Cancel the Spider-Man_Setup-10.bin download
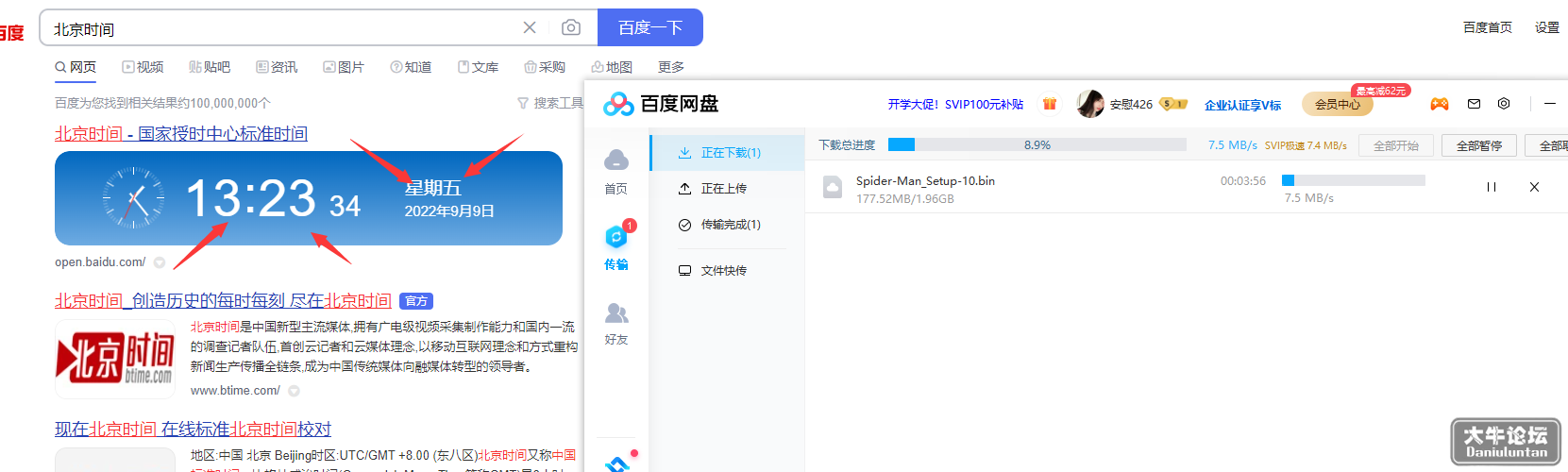Image resolution: width=1568 pixels, height=472 pixels. 1534,187
